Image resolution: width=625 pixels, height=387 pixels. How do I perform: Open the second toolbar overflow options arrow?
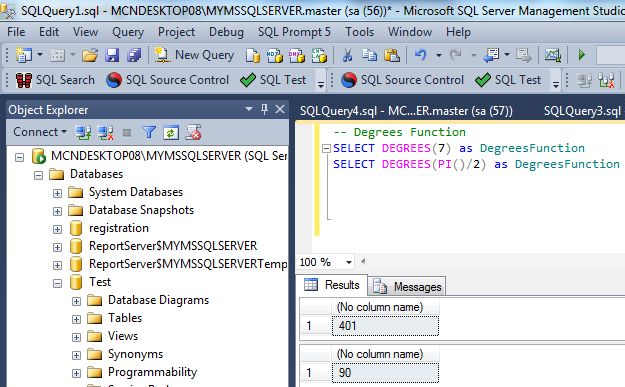click(556, 84)
